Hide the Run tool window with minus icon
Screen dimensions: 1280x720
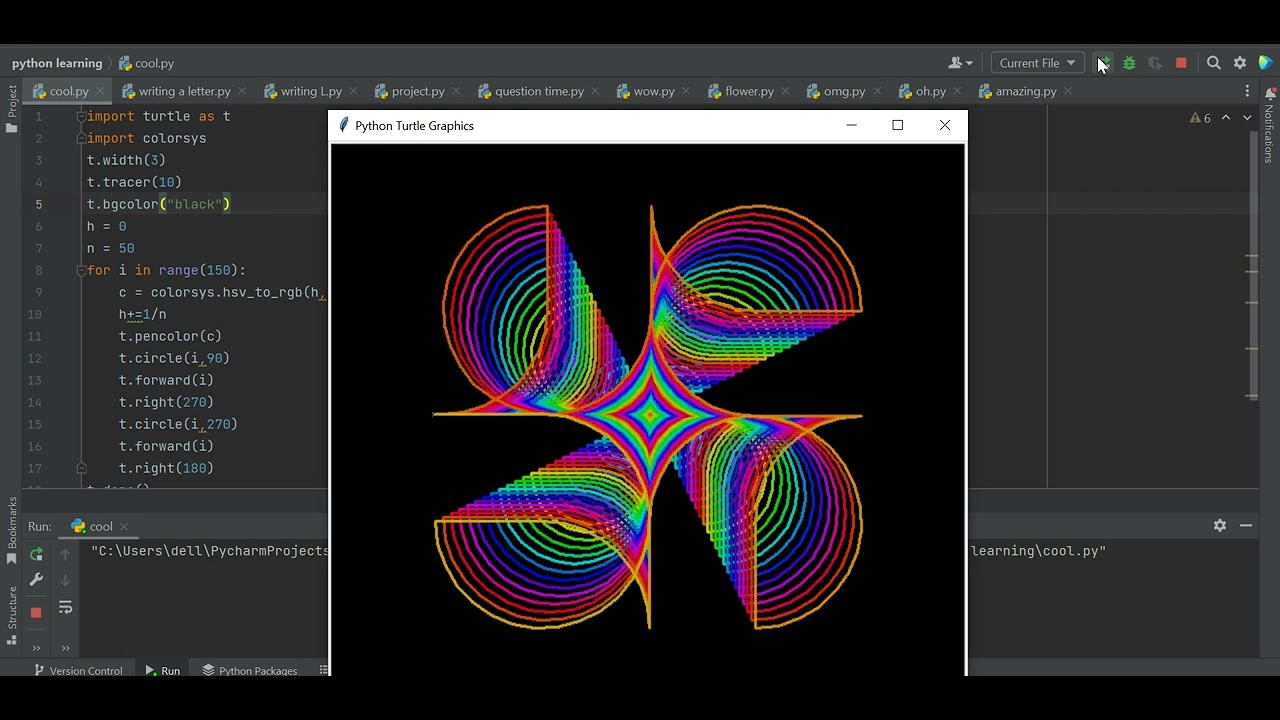(x=1246, y=525)
